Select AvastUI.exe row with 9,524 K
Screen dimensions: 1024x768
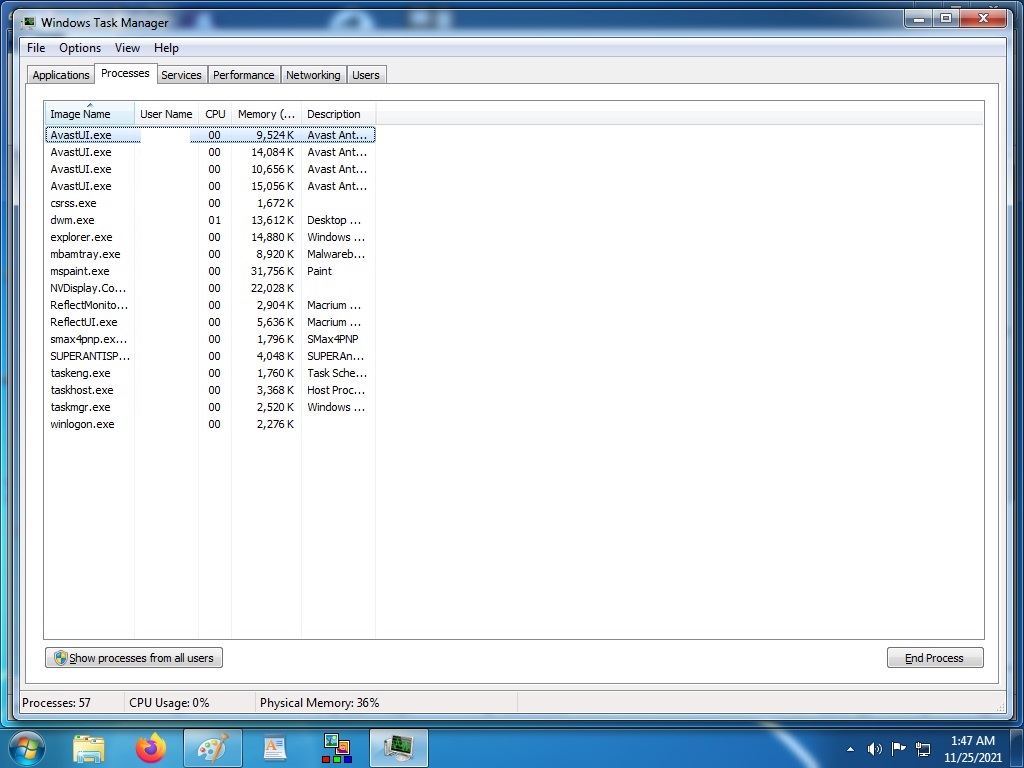[210, 135]
